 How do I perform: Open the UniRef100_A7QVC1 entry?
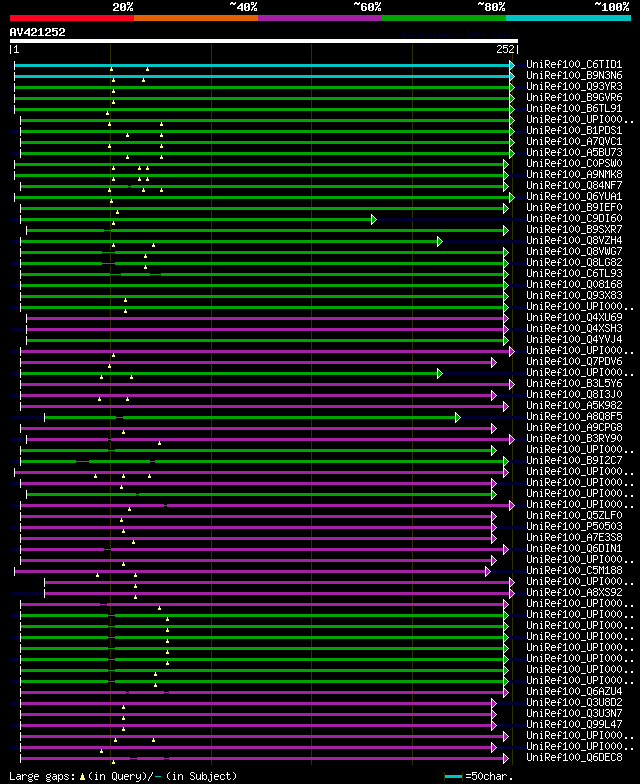[574, 142]
